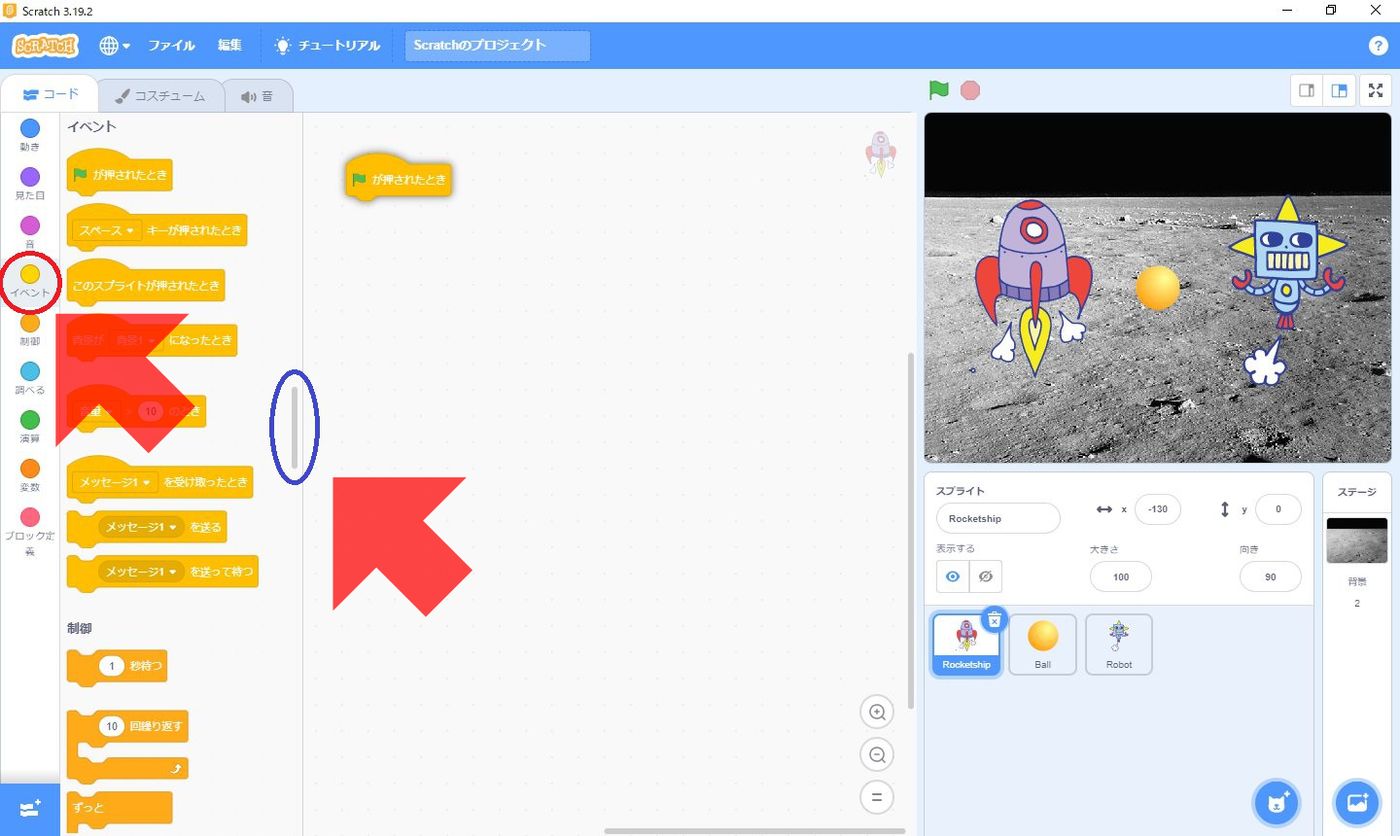Click the y position field
1400x836 pixels.
pos(1278,509)
